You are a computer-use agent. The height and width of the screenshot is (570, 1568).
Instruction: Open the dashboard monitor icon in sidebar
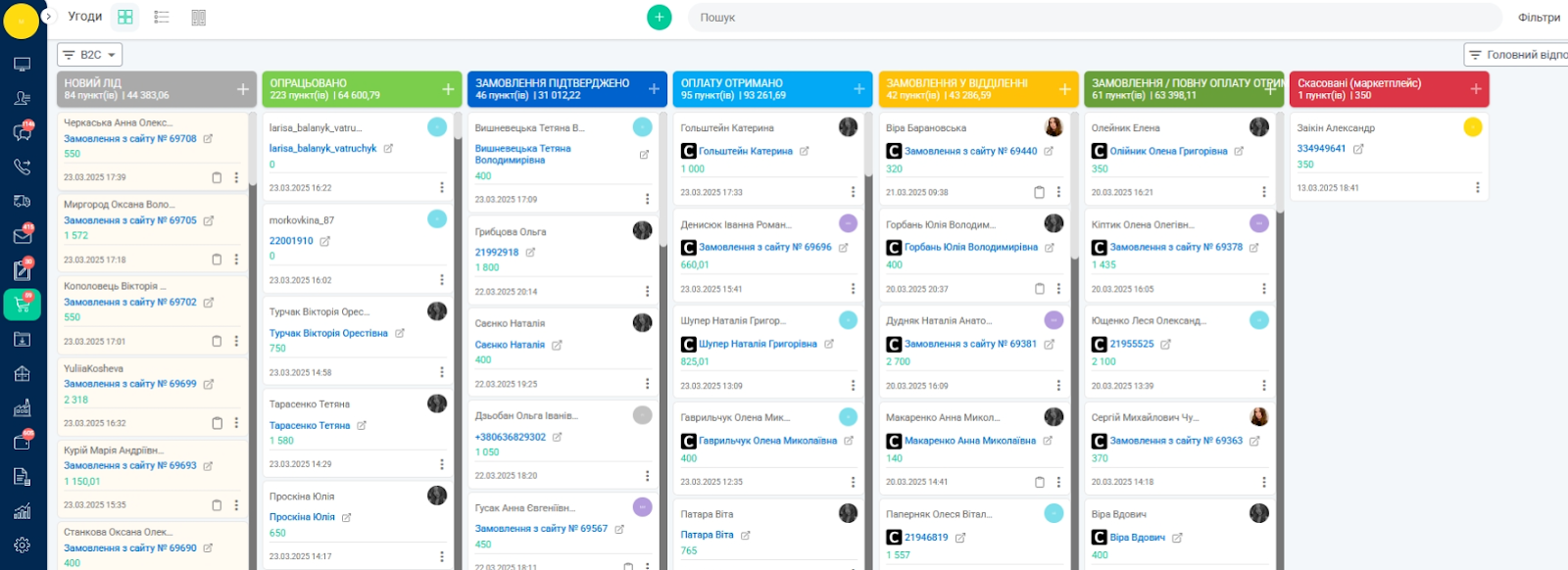coord(22,65)
